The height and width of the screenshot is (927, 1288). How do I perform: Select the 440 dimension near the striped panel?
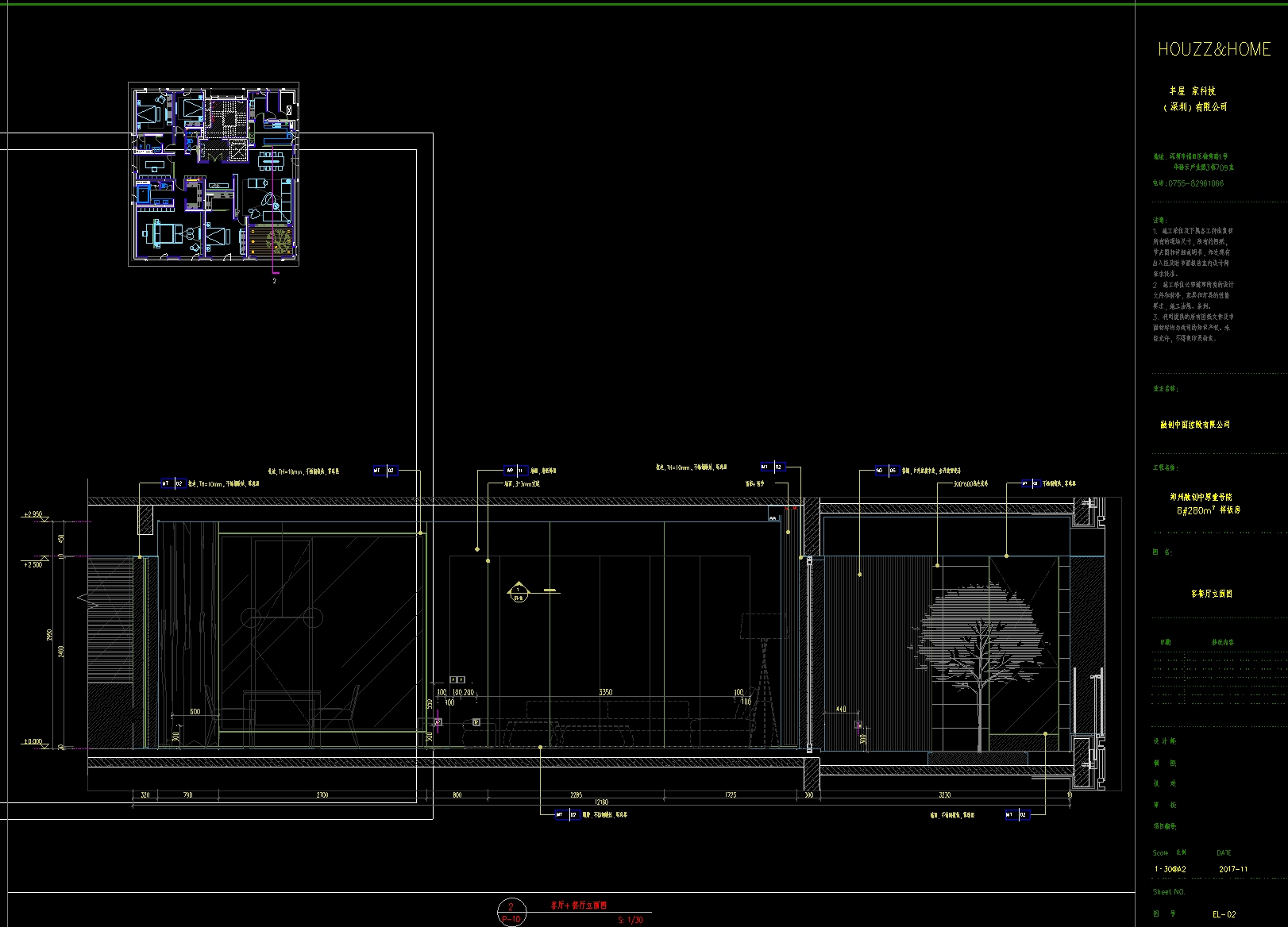841,710
